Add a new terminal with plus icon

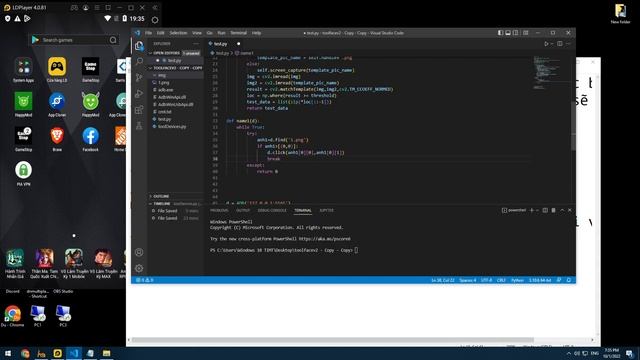click(x=531, y=210)
